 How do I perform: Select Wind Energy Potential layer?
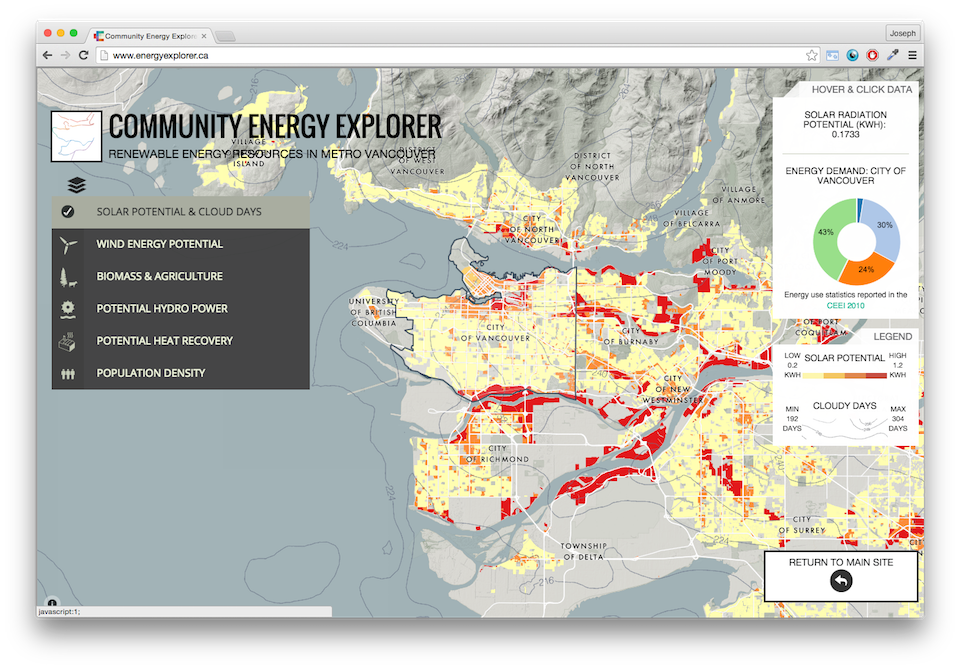[181, 244]
